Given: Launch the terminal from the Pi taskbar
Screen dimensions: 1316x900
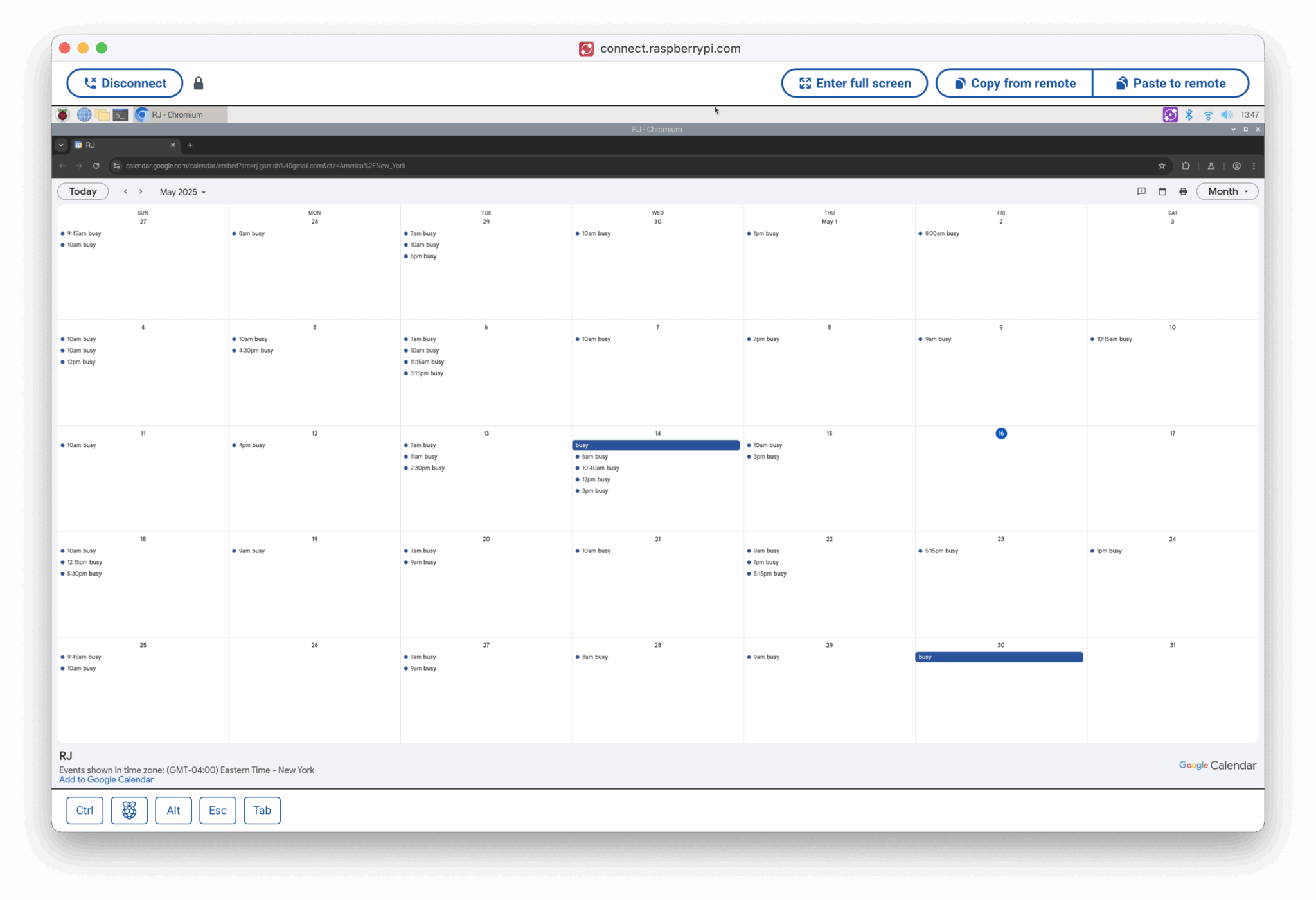Looking at the screenshot, I should tap(120, 114).
